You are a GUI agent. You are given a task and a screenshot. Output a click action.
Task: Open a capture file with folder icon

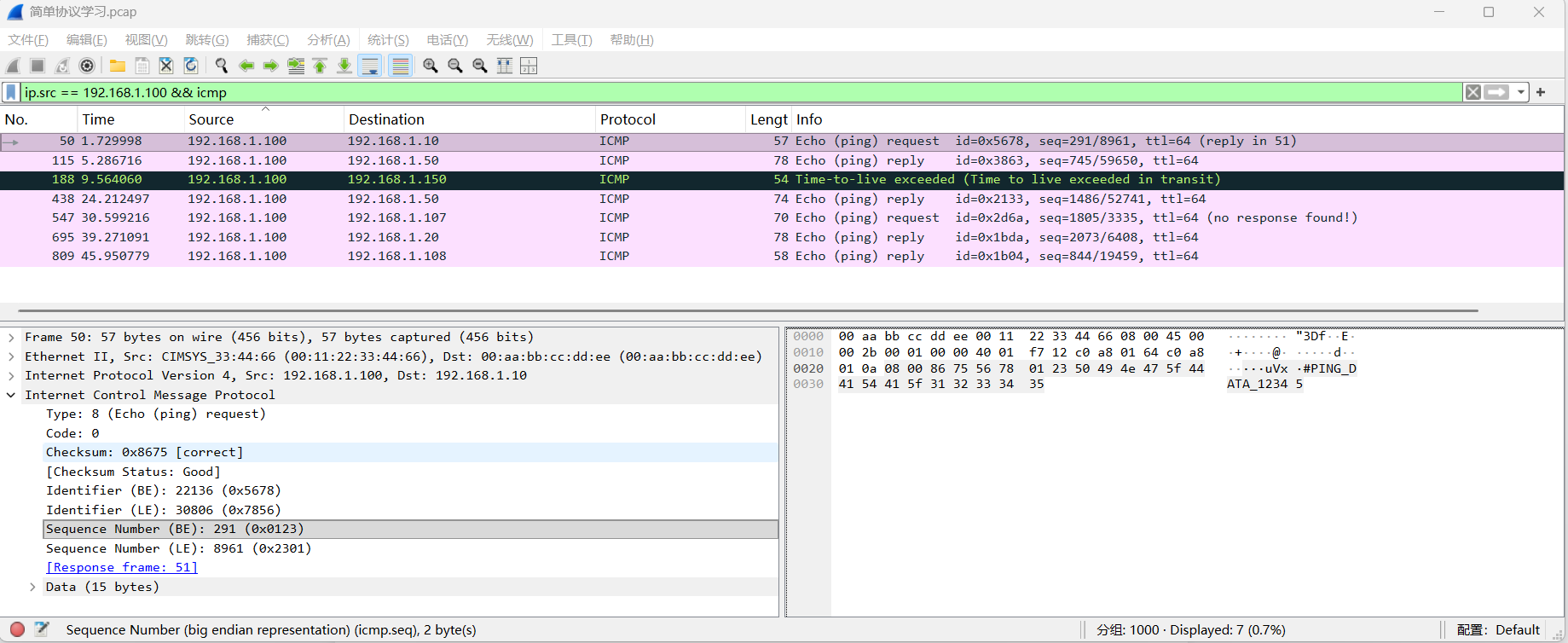[x=118, y=66]
